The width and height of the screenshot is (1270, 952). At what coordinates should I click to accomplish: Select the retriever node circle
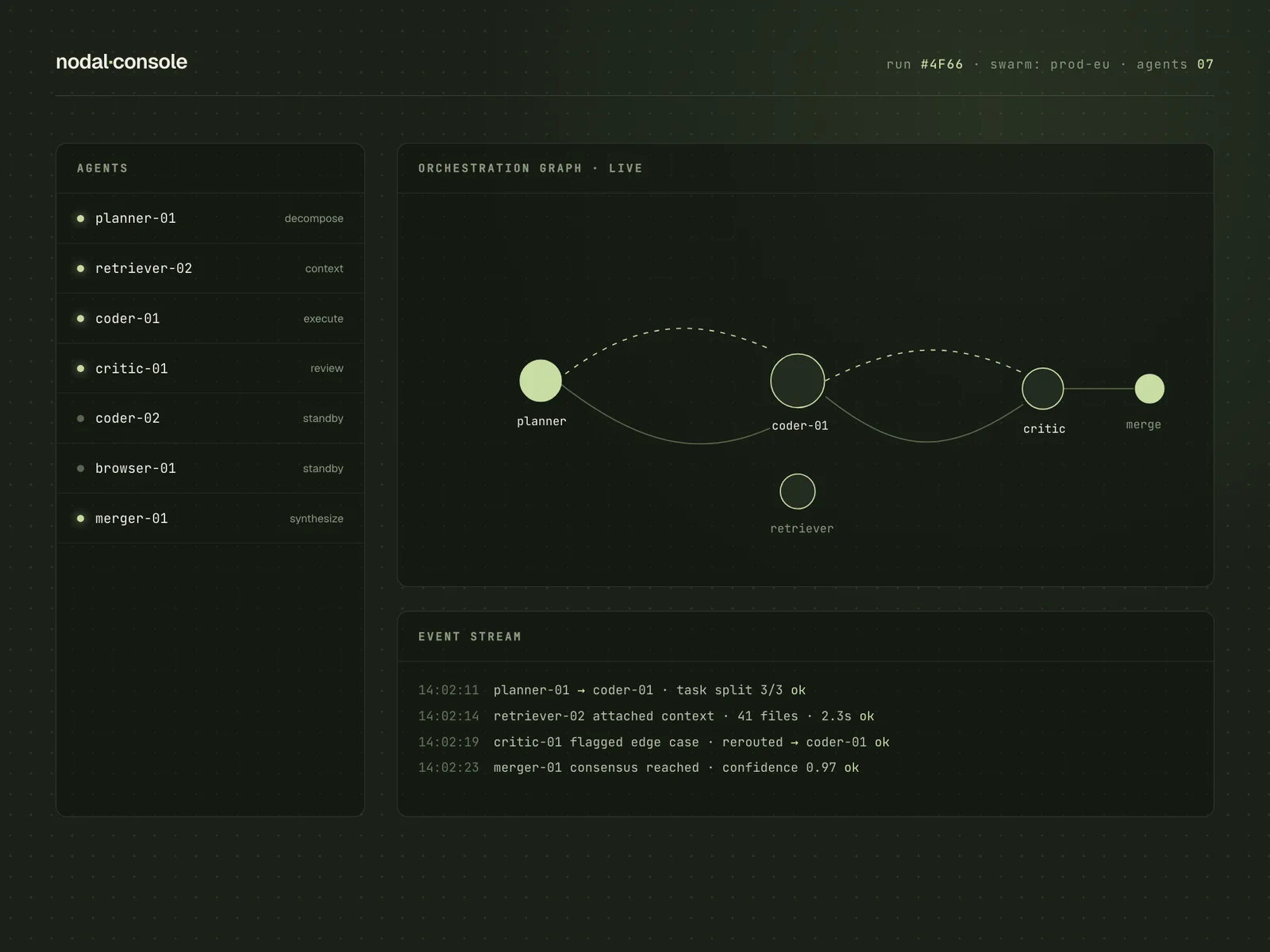click(x=798, y=491)
